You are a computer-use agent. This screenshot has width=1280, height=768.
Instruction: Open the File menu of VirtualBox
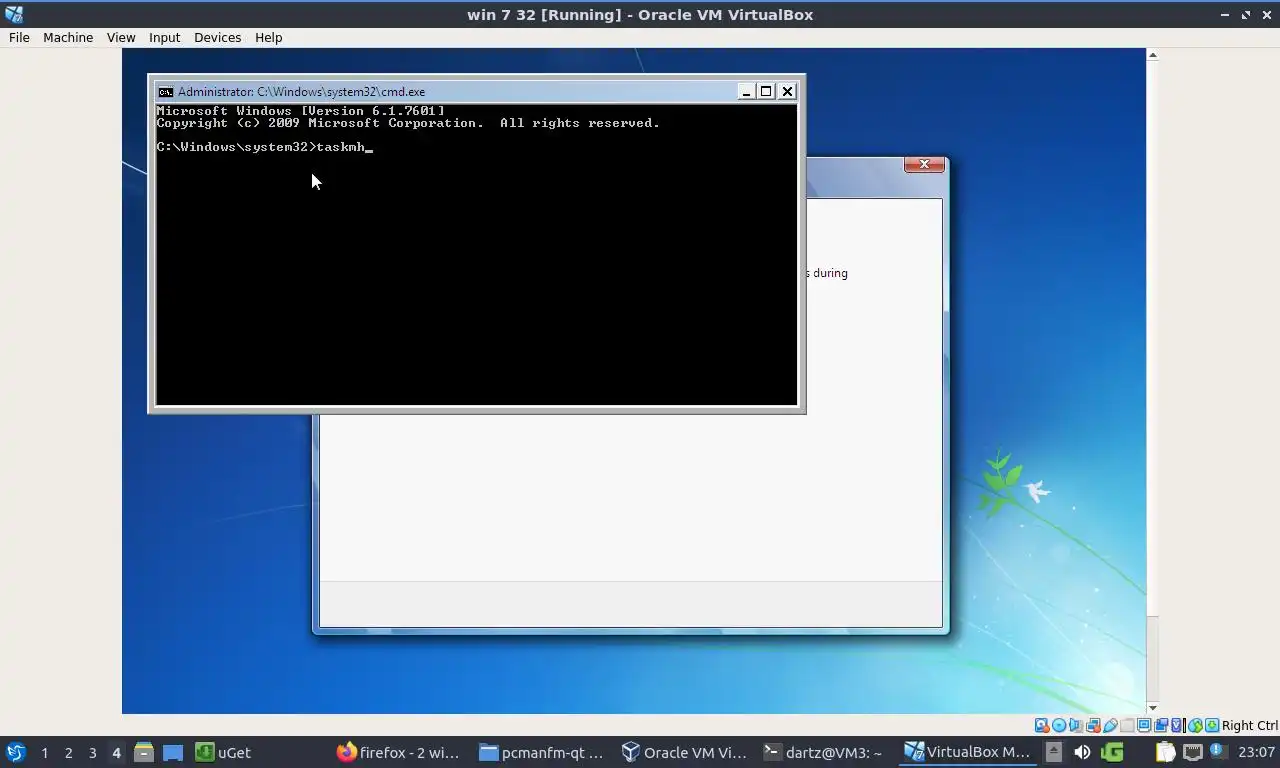pos(19,37)
